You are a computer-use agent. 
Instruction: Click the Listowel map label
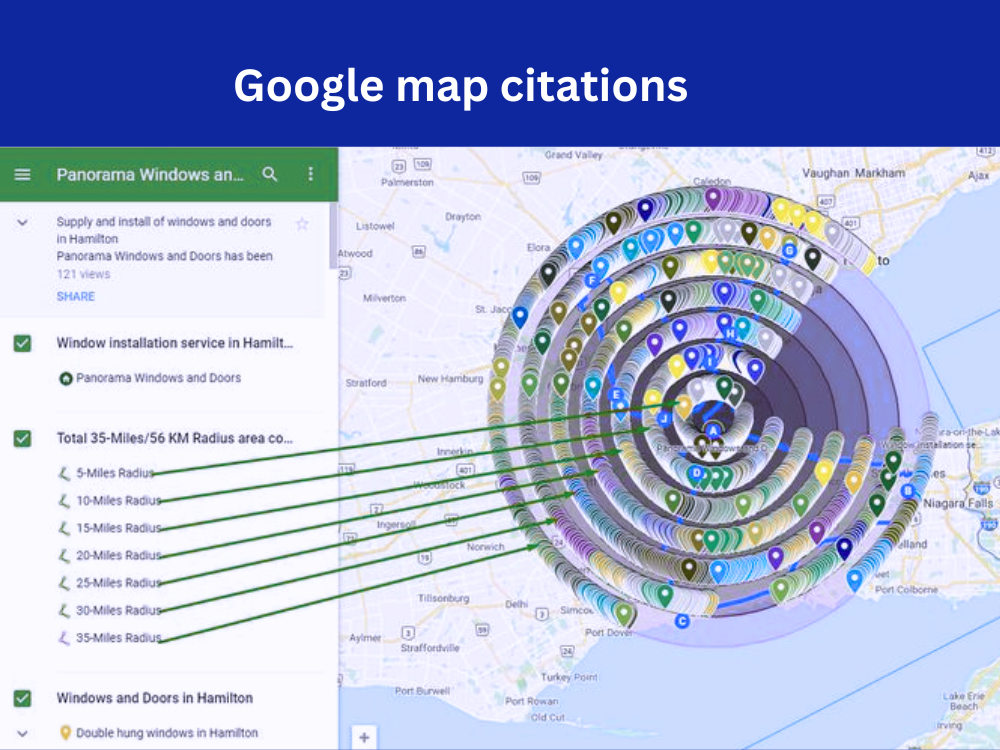pos(375,226)
